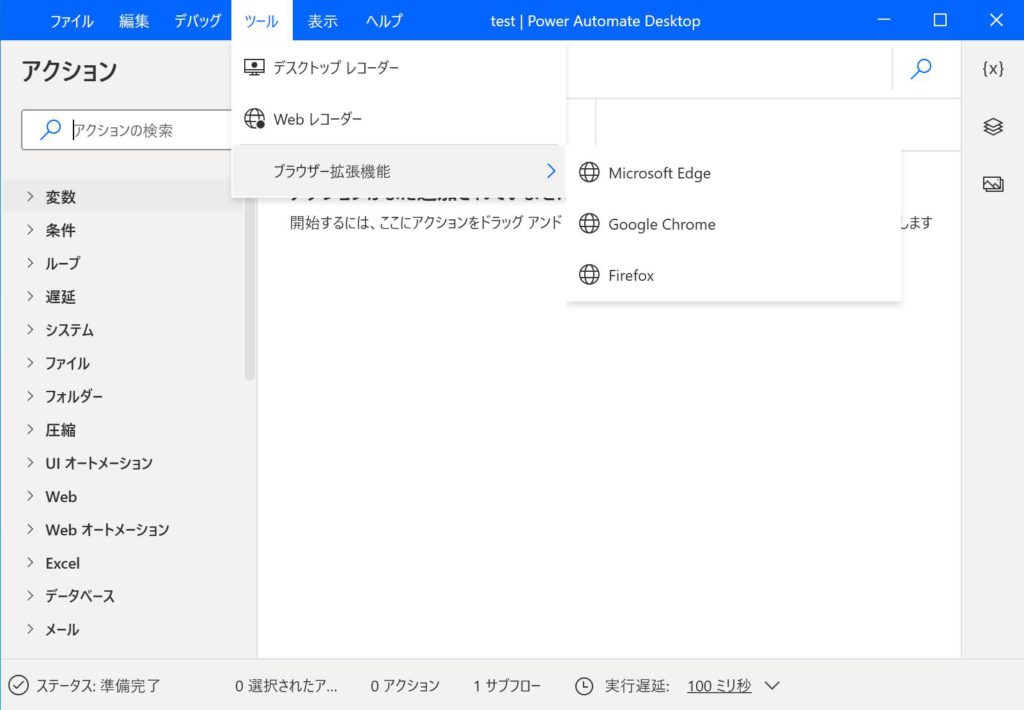The height and width of the screenshot is (710, 1024).
Task: Click the アクションの検索 input field
Action: click(127, 130)
